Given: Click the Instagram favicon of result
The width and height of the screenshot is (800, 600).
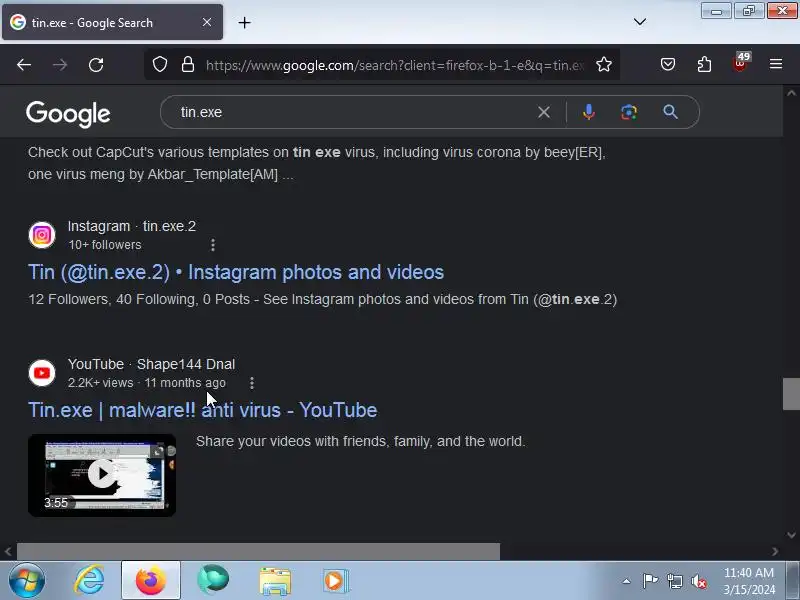Looking at the screenshot, I should [x=42, y=235].
